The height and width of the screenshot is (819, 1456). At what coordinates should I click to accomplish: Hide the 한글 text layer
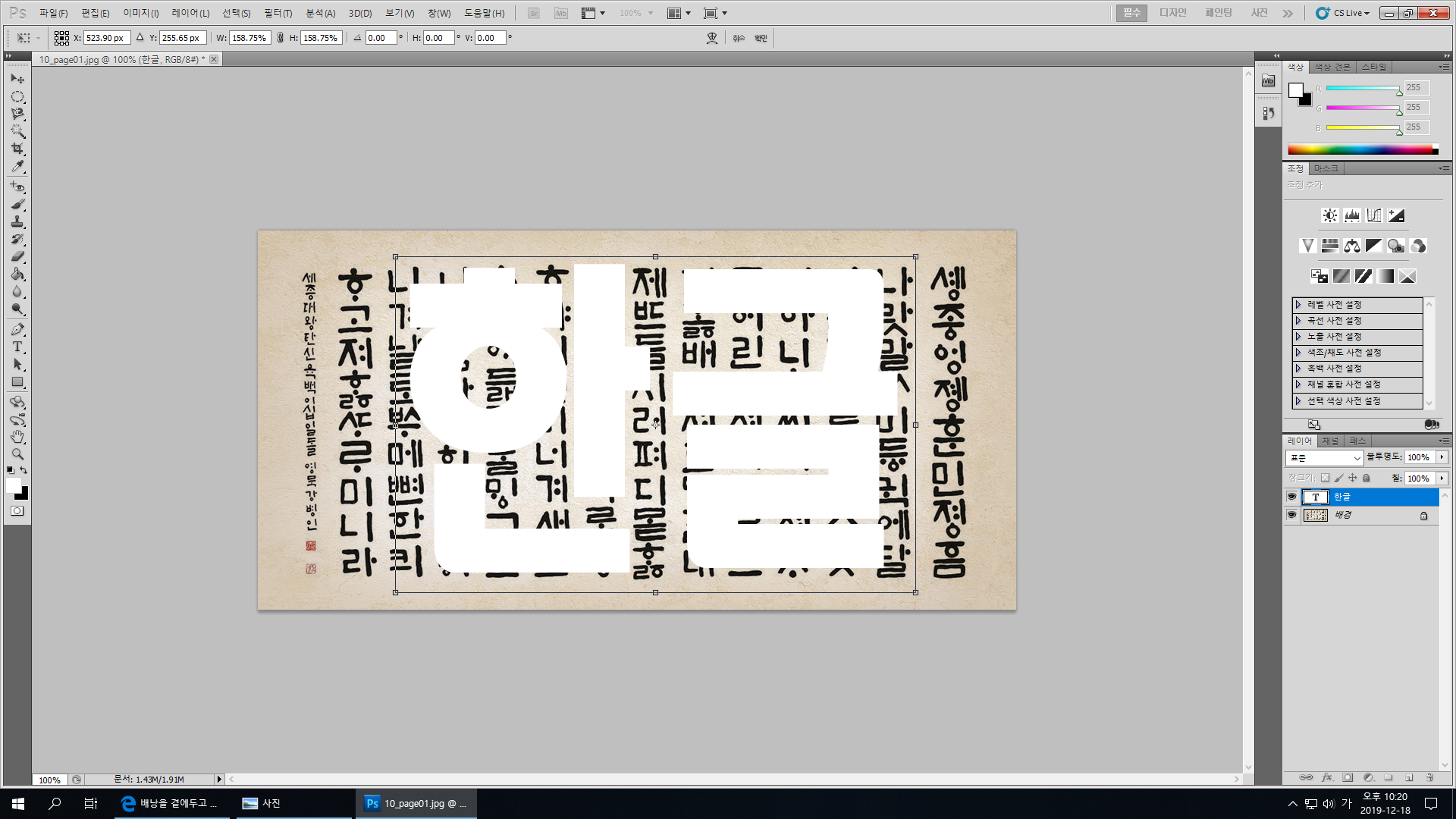(x=1291, y=497)
